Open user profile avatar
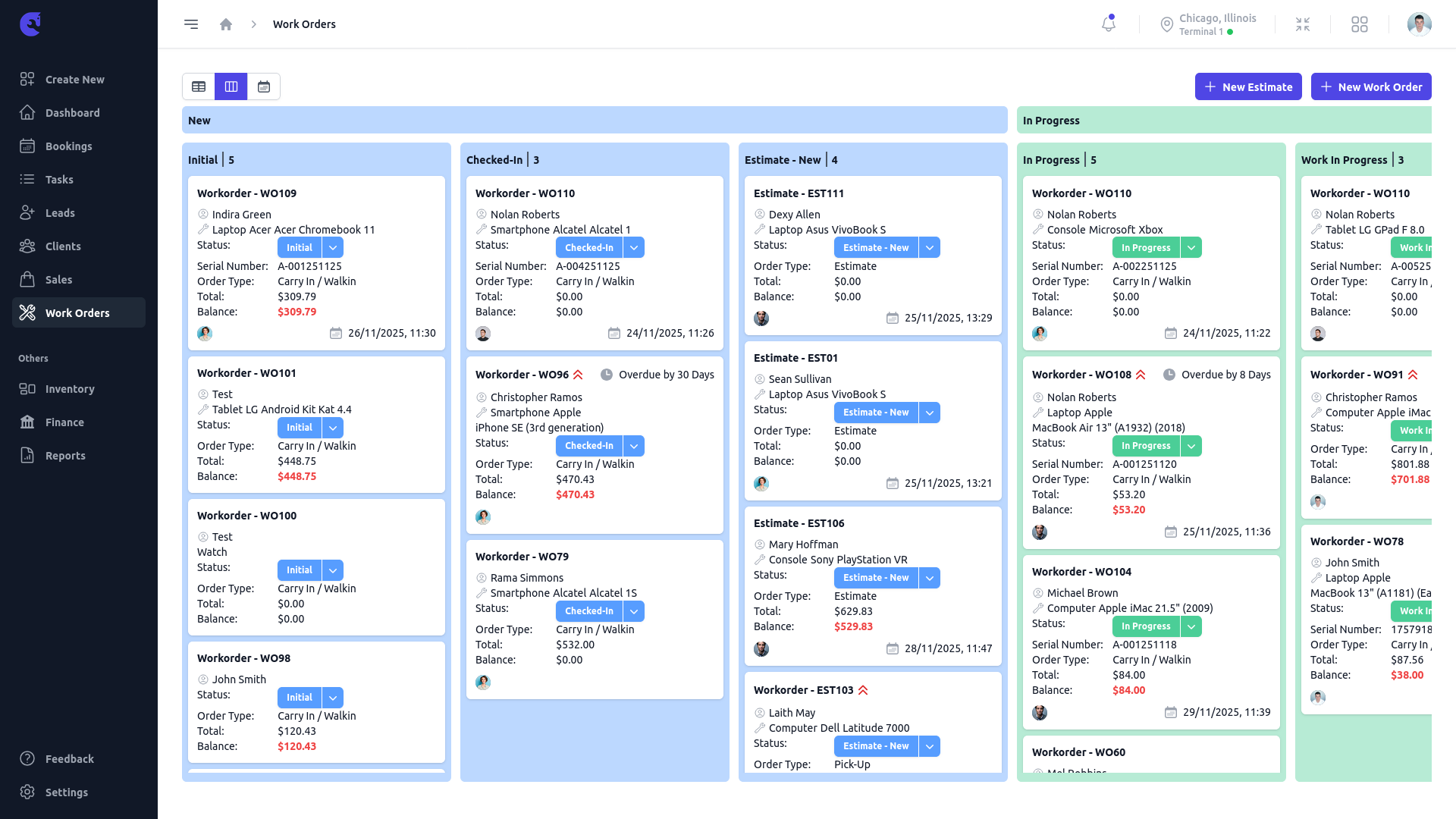This screenshot has height=819, width=1456. (1419, 24)
